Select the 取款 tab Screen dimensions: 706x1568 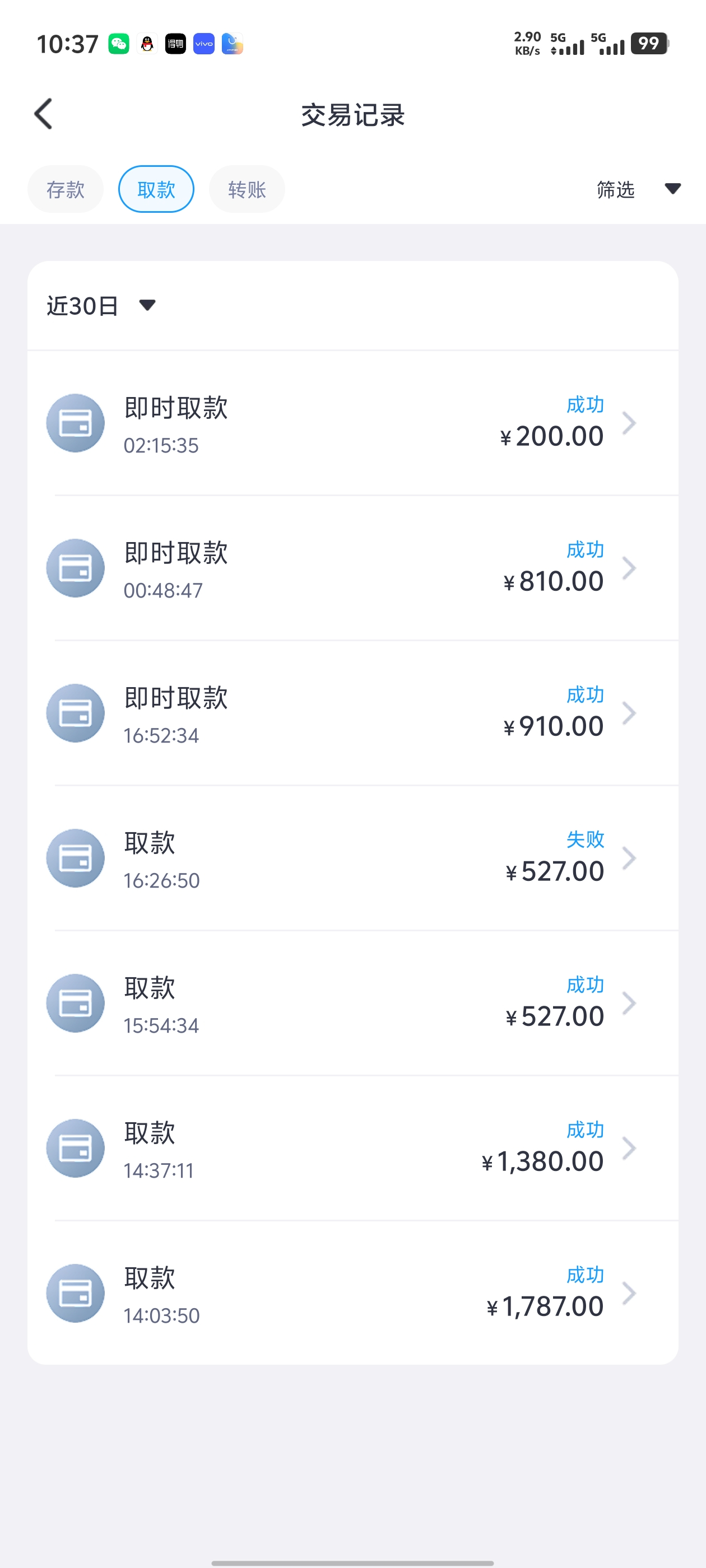[156, 189]
